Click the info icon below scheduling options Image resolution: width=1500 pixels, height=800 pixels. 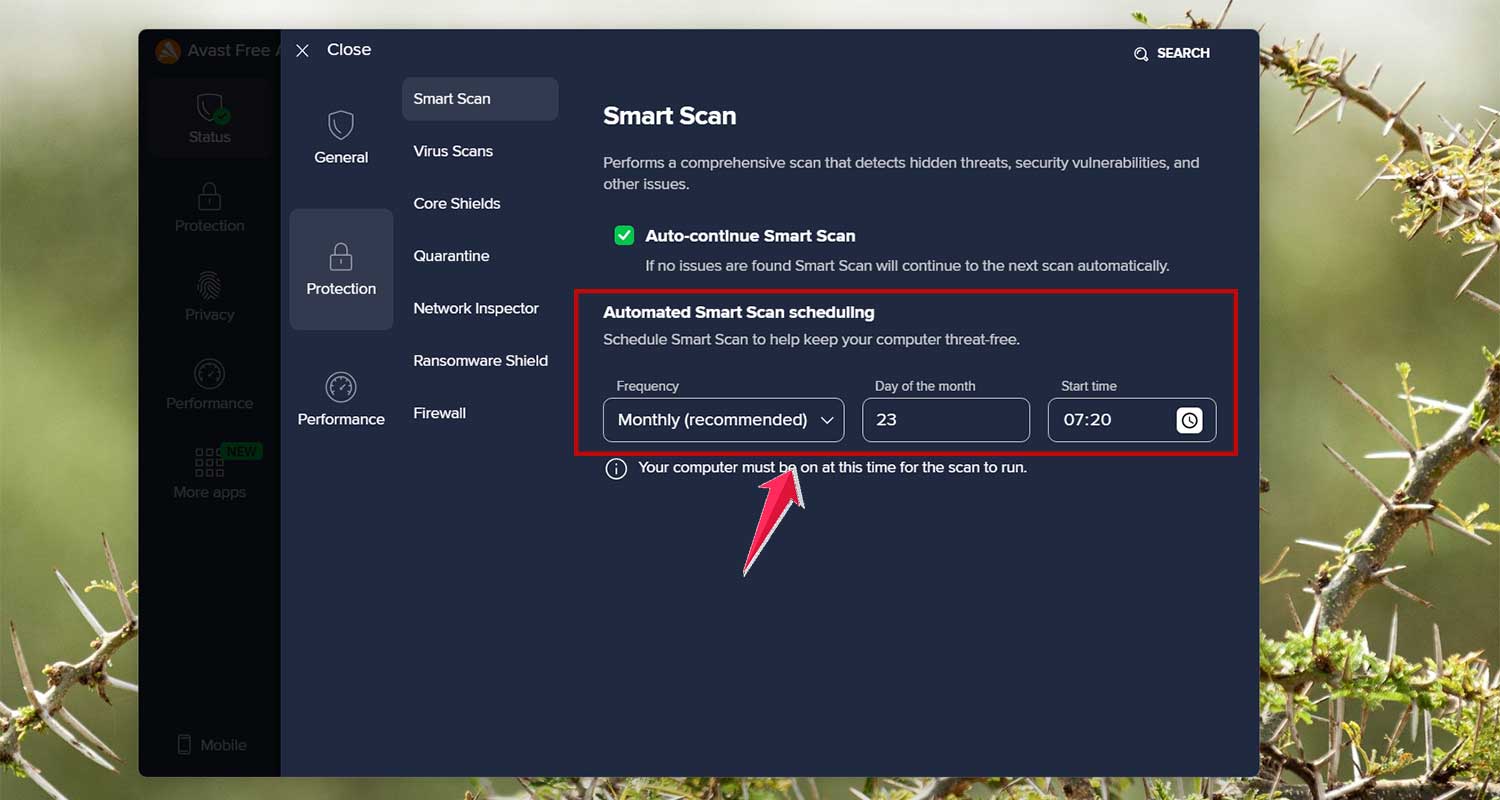coord(616,468)
